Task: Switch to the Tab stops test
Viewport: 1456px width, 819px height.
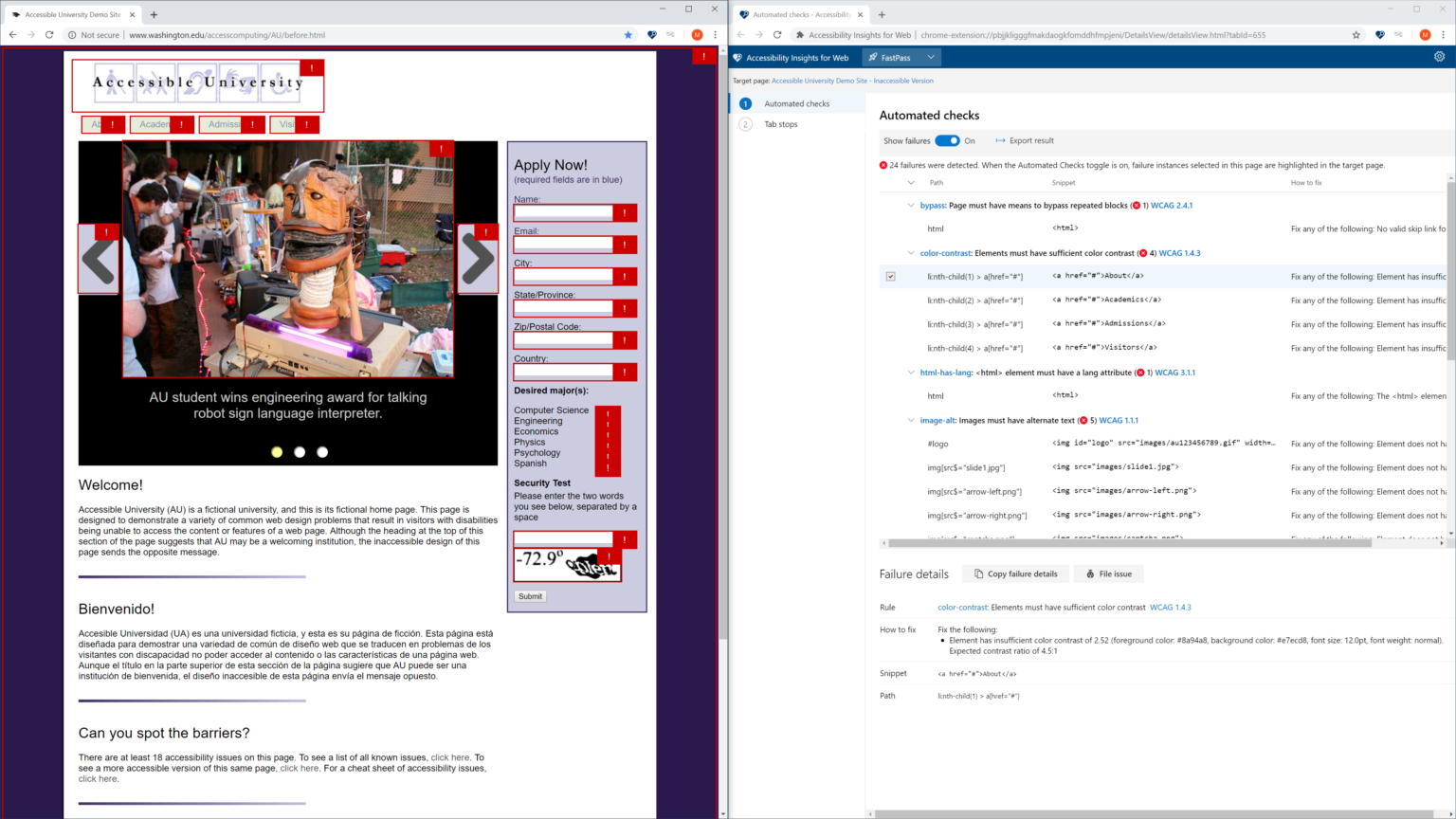Action: 781,124
